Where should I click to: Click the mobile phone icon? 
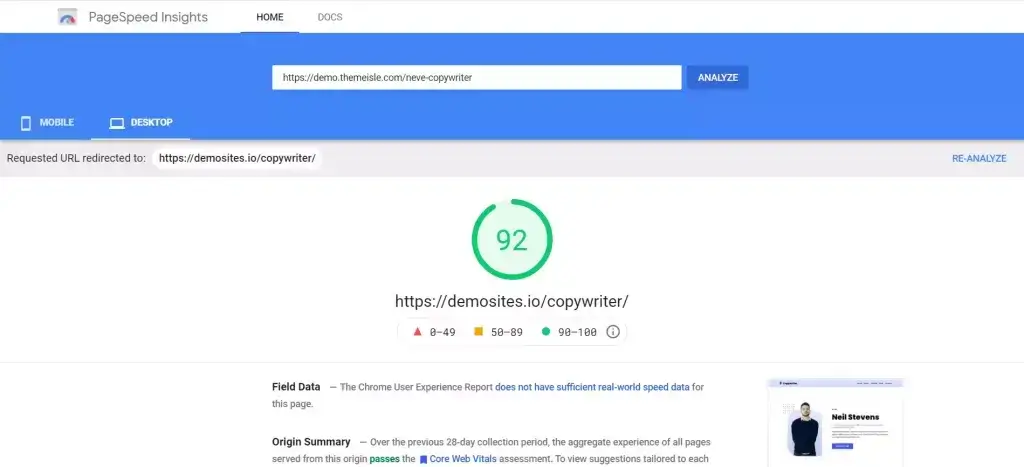tap(26, 123)
